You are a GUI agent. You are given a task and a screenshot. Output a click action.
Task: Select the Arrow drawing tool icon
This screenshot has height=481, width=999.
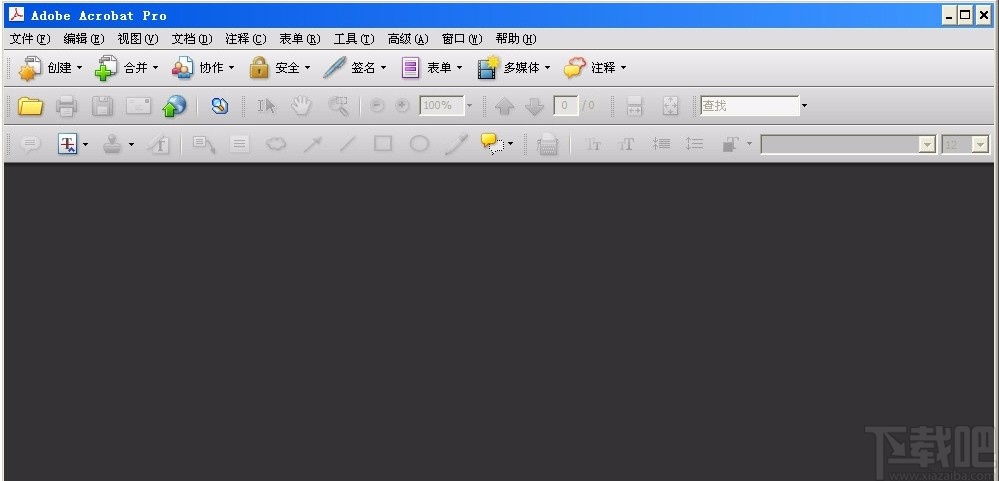click(312, 145)
